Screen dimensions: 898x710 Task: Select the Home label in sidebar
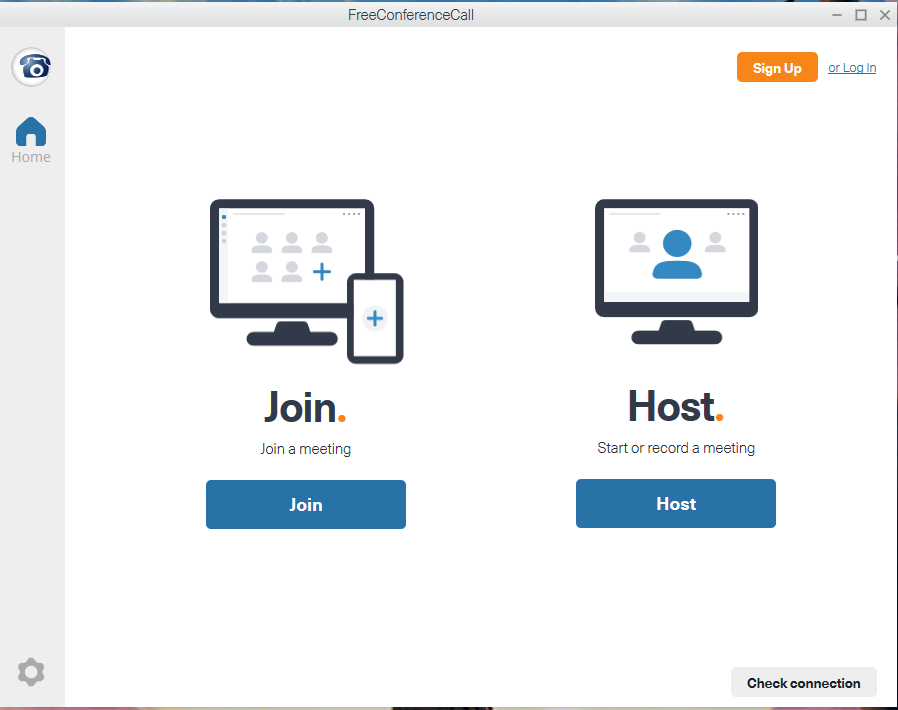[x=31, y=157]
